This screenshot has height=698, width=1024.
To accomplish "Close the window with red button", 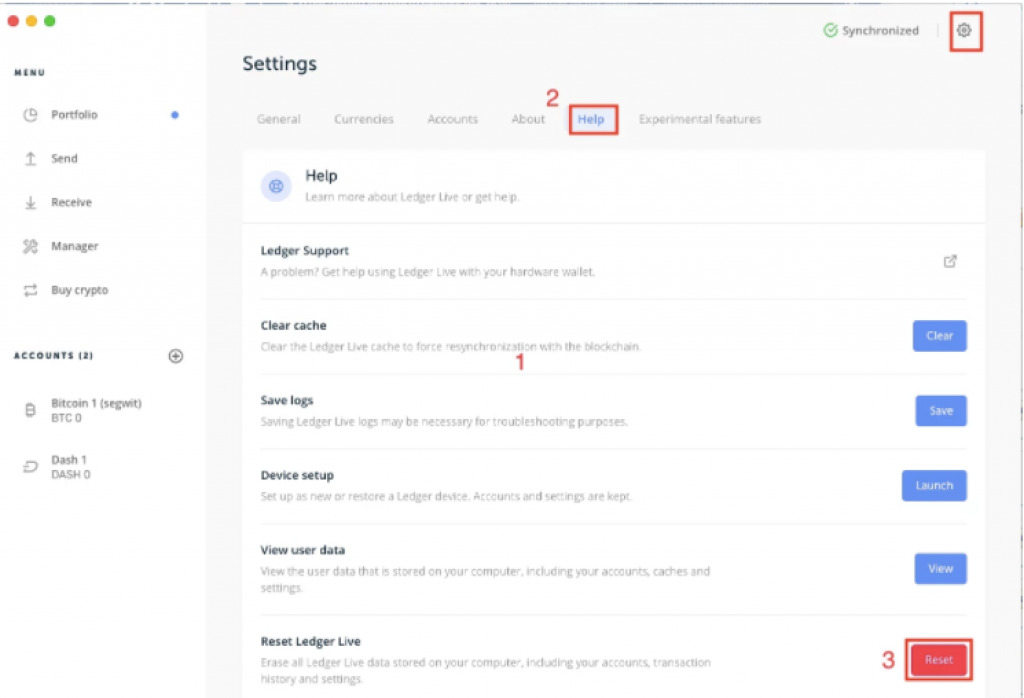I will [13, 21].
